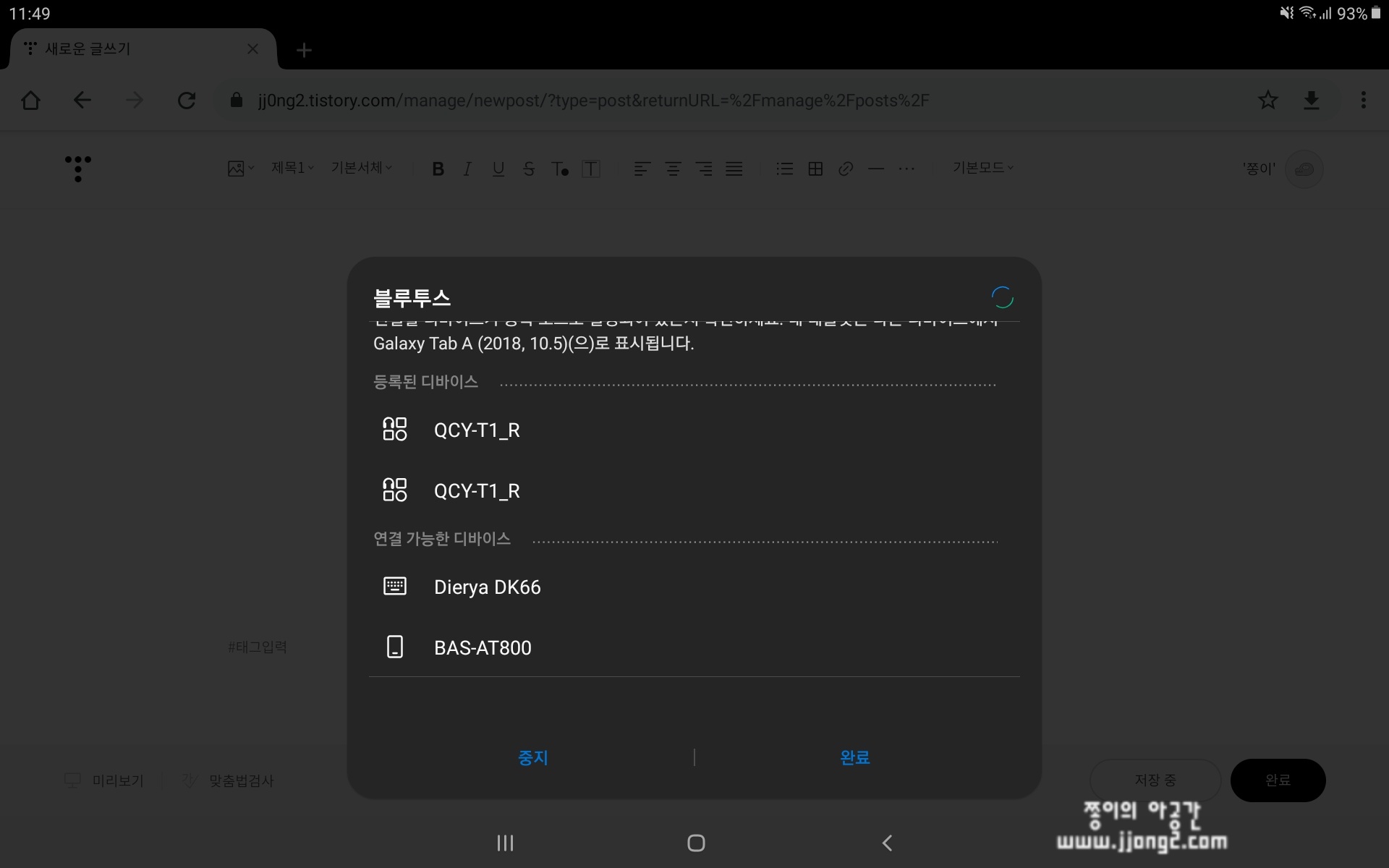Open the 기본서체 font dropdown
This screenshot has height=868, width=1389.
coord(361,168)
